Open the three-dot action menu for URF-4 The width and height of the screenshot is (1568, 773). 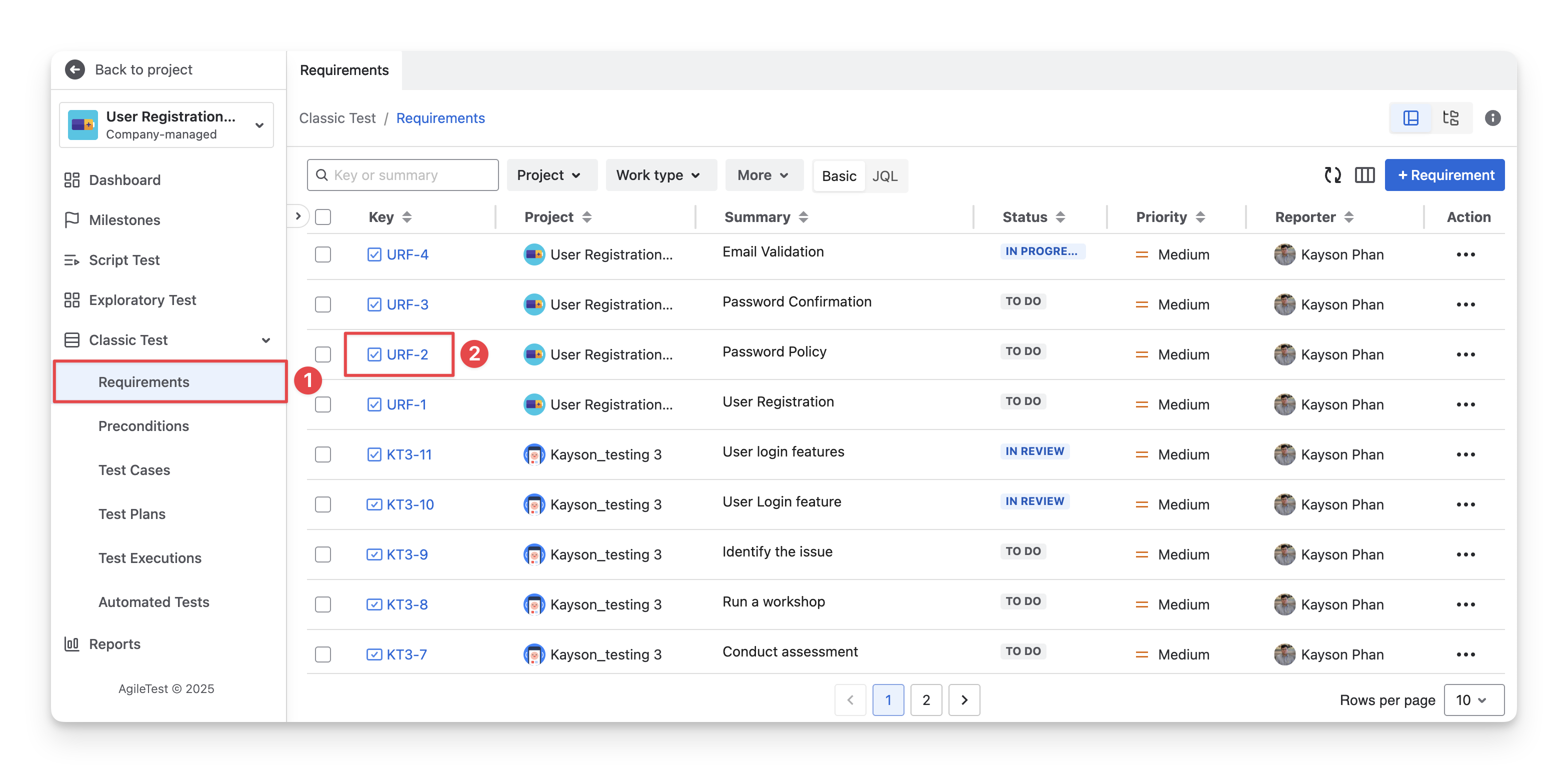click(x=1465, y=254)
